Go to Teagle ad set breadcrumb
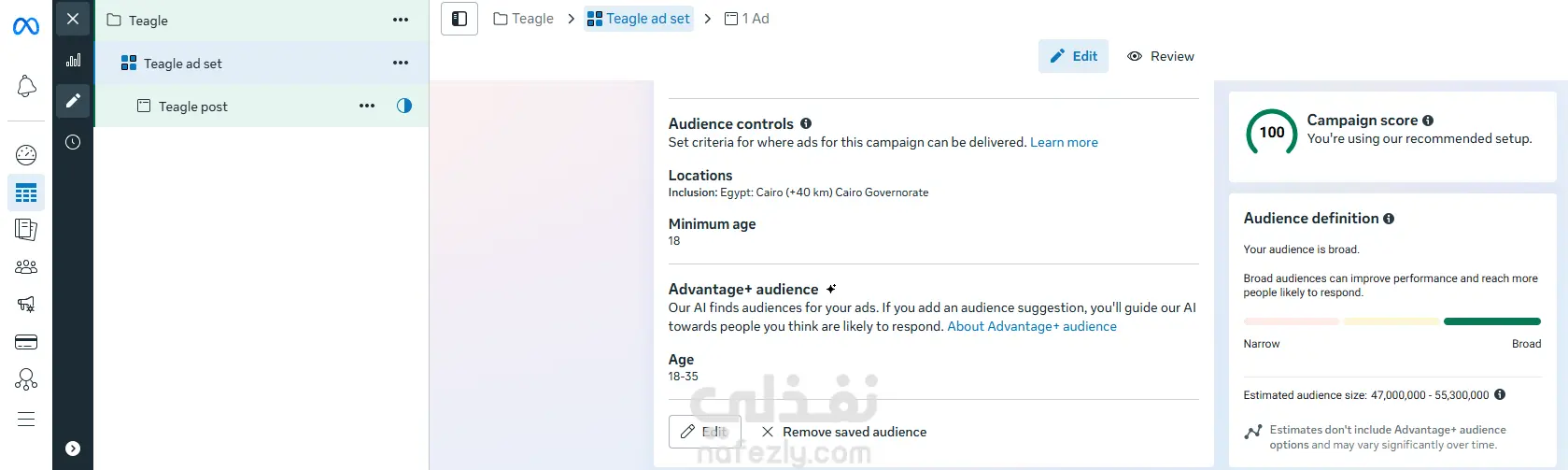Screen dimensions: 1568x470 [639, 19]
